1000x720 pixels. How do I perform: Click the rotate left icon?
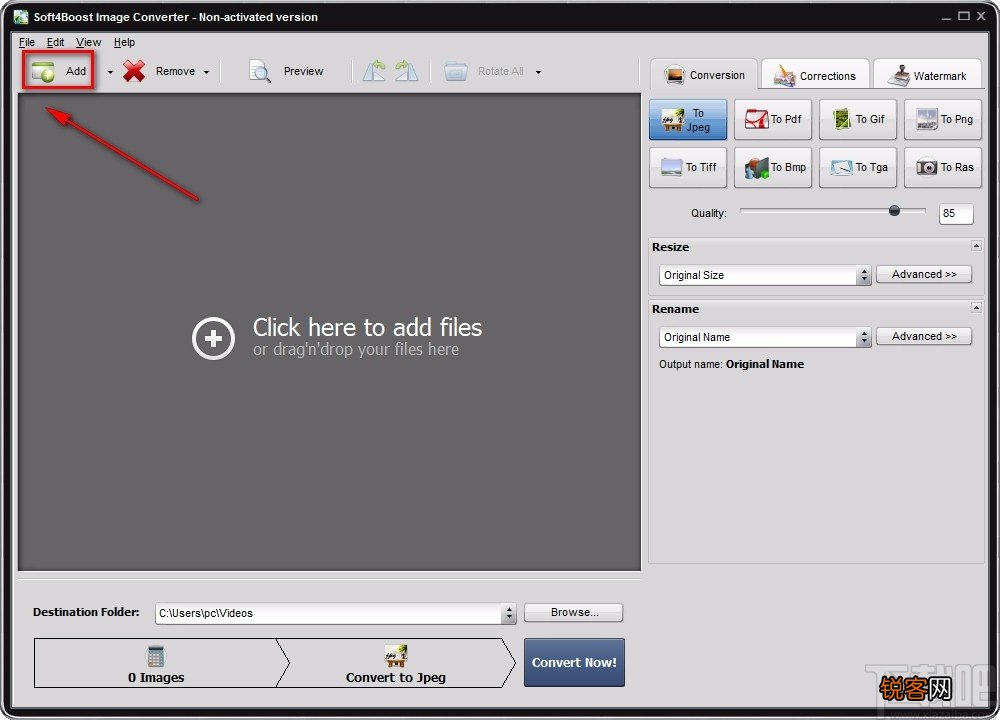pos(375,71)
